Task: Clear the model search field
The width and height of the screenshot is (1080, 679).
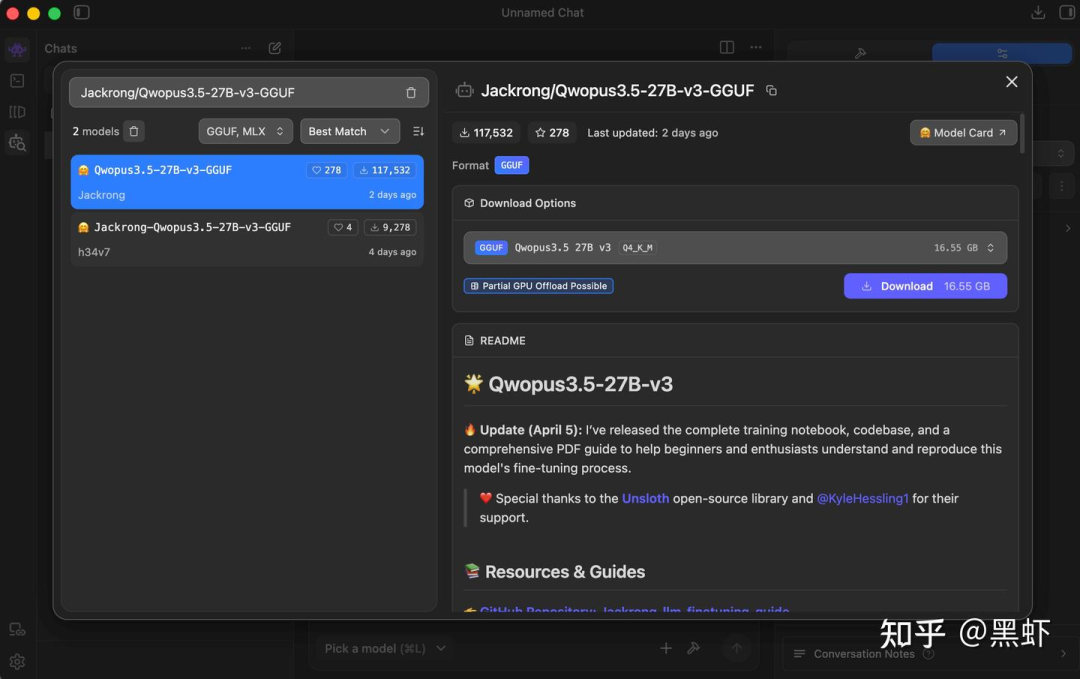Action: coord(411,93)
